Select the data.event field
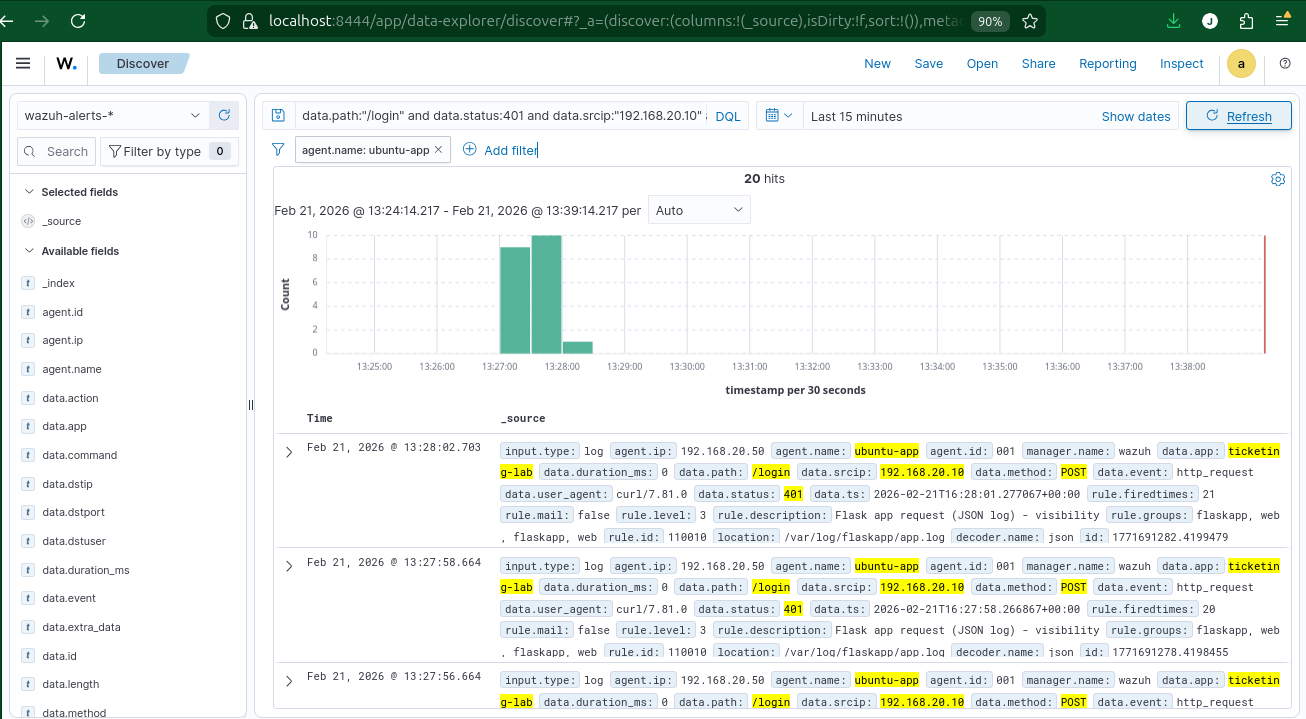Viewport: 1306px width, 719px height. pos(69,598)
